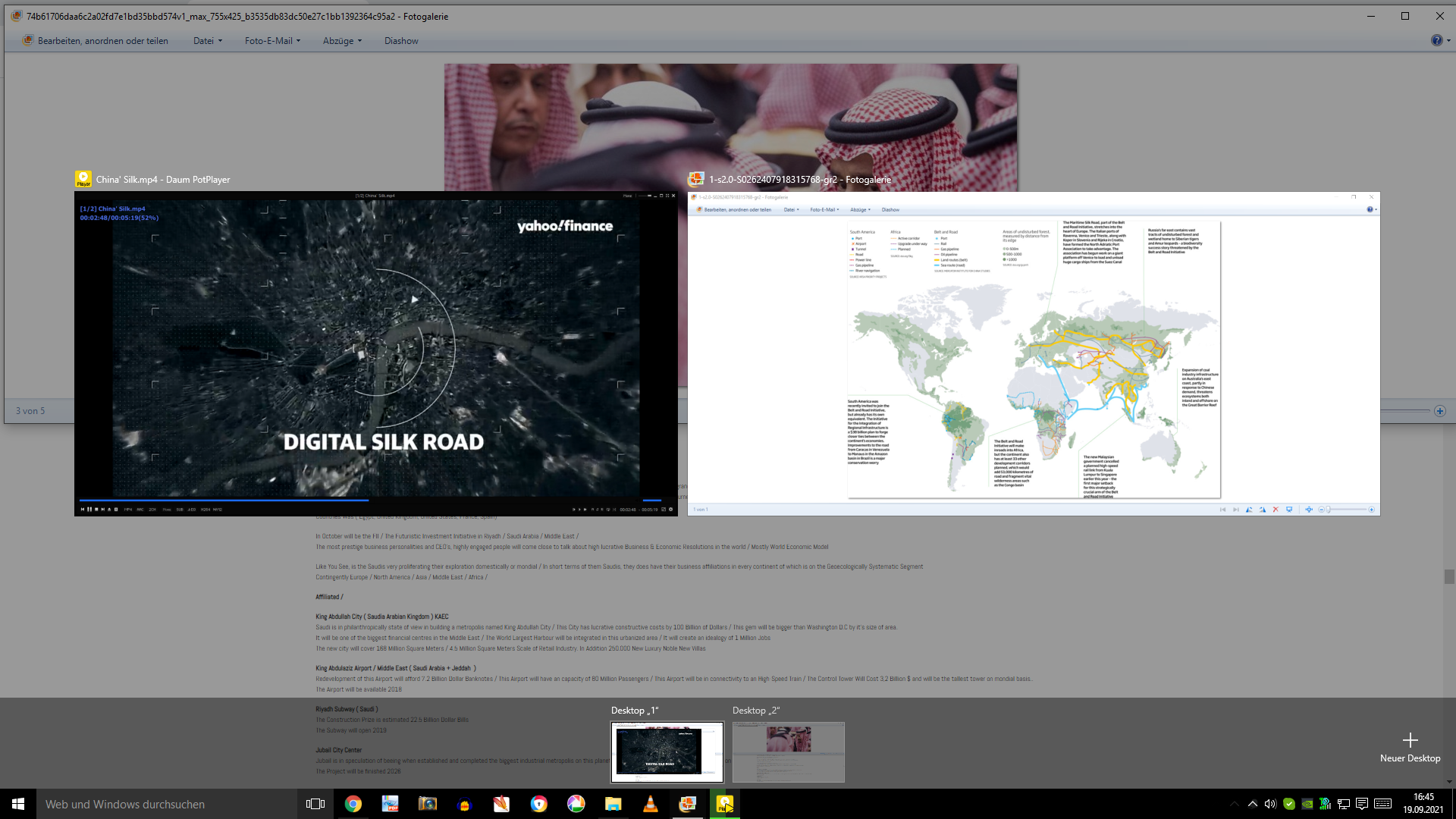Open the PDF viewer taskbar icon

pyautogui.click(x=390, y=804)
